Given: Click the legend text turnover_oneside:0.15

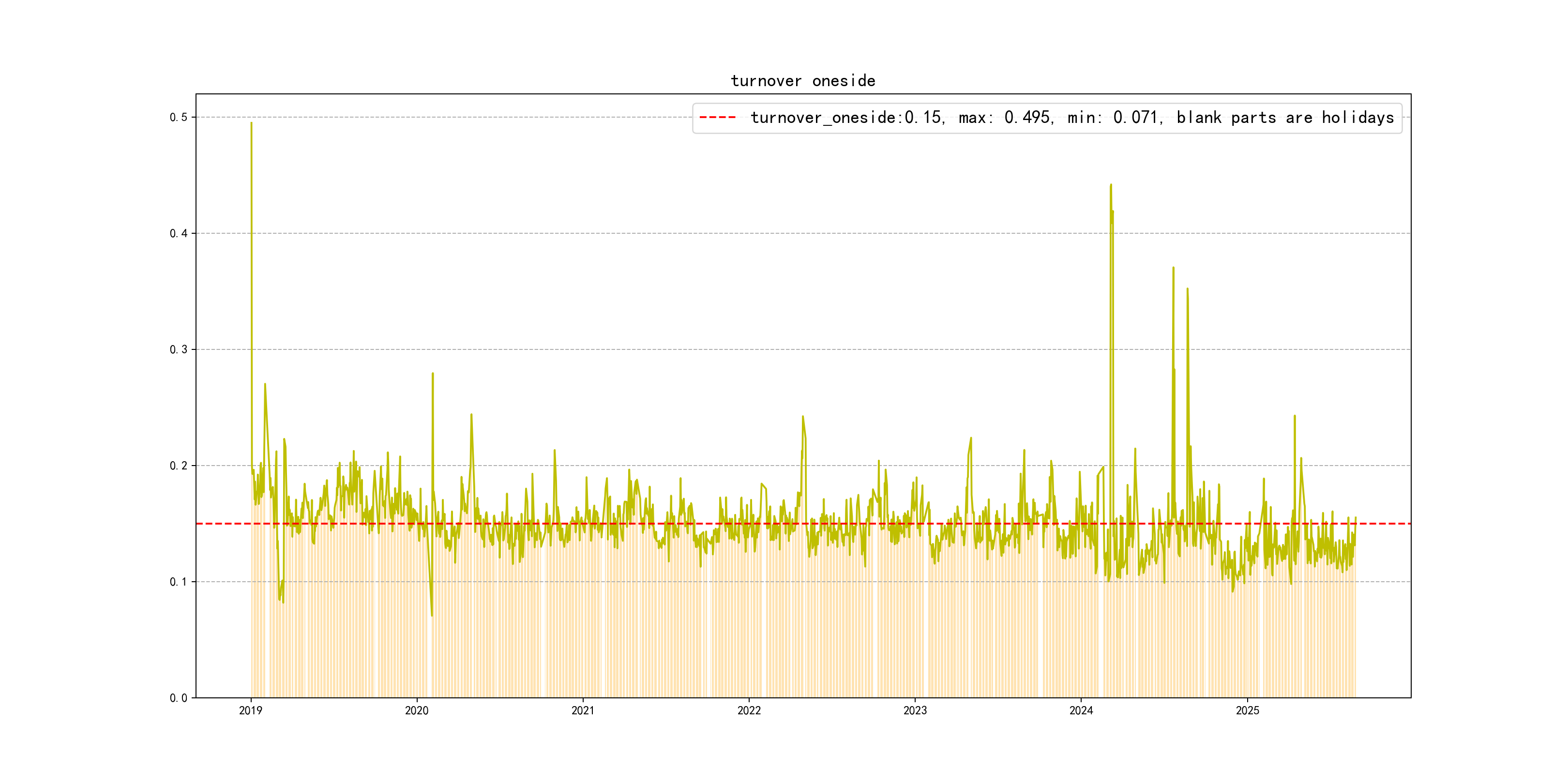Looking at the screenshot, I should (847, 118).
